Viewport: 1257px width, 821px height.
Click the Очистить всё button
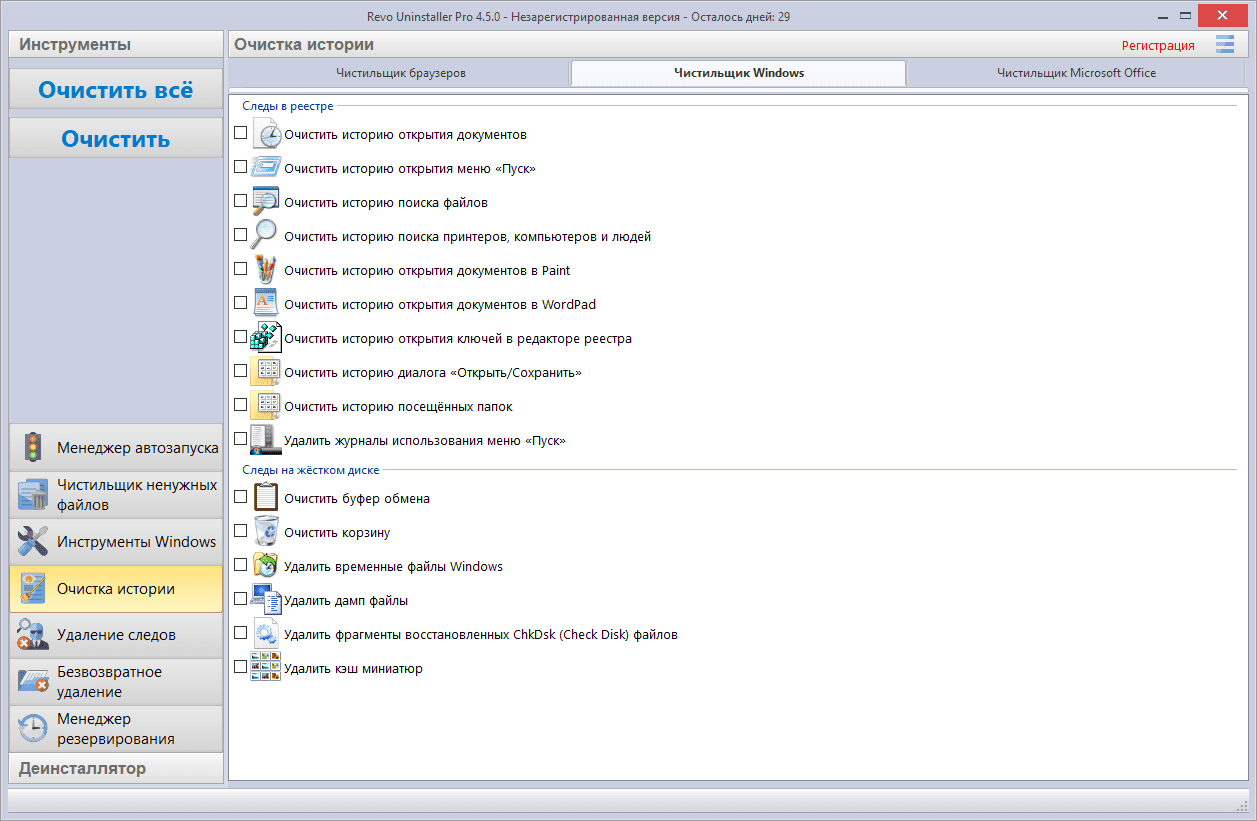[116, 89]
